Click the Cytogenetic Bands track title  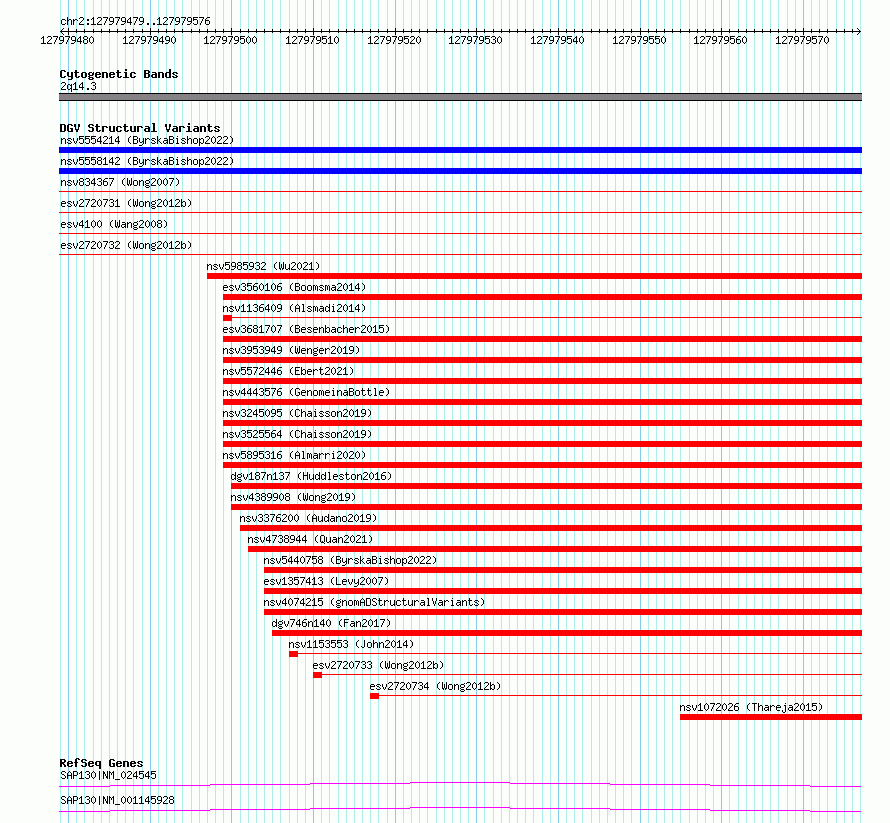point(119,74)
